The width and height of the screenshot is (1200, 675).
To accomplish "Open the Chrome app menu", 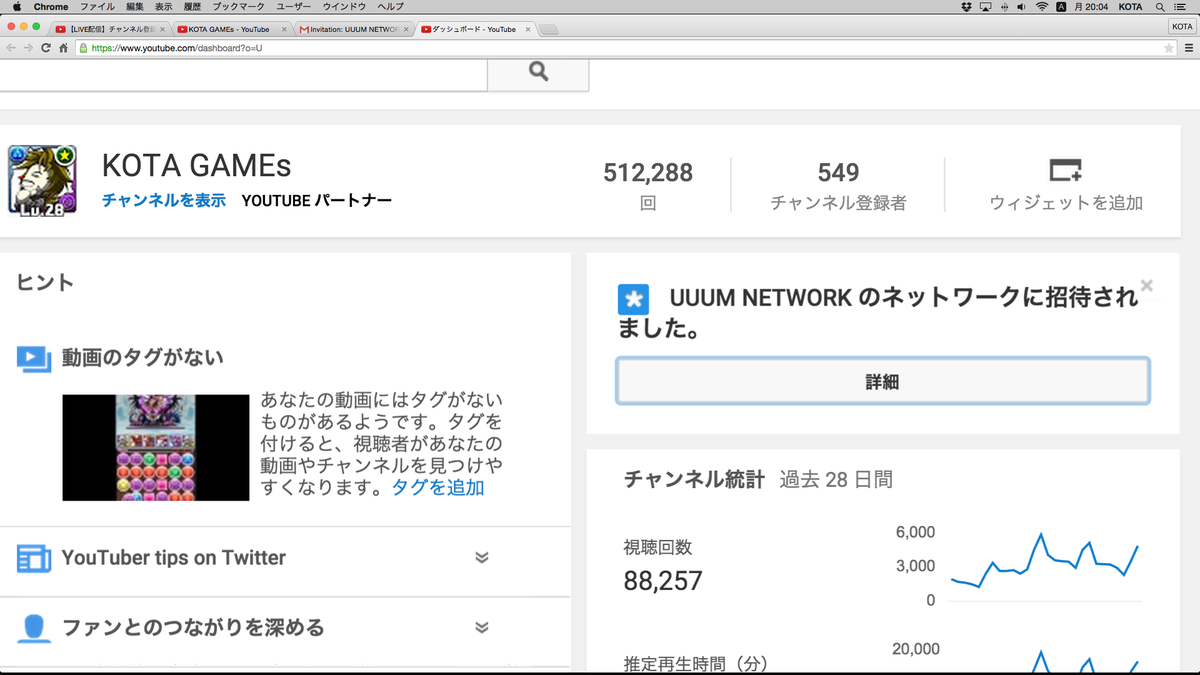I will coord(51,7).
